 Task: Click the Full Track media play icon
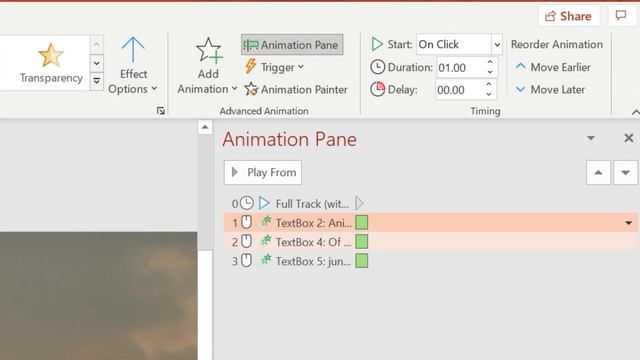264,203
